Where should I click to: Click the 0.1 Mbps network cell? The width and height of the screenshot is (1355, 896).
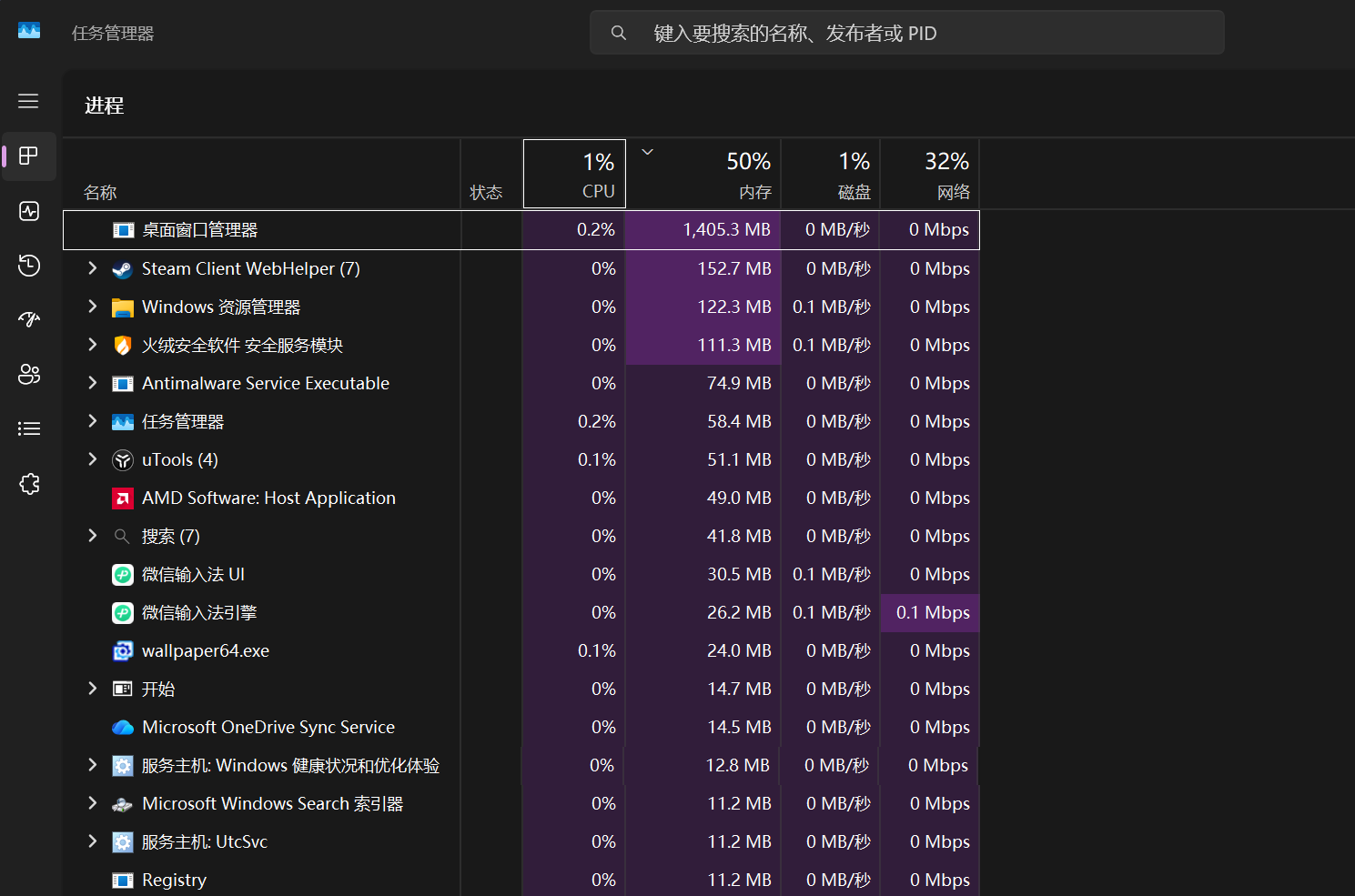pos(930,613)
